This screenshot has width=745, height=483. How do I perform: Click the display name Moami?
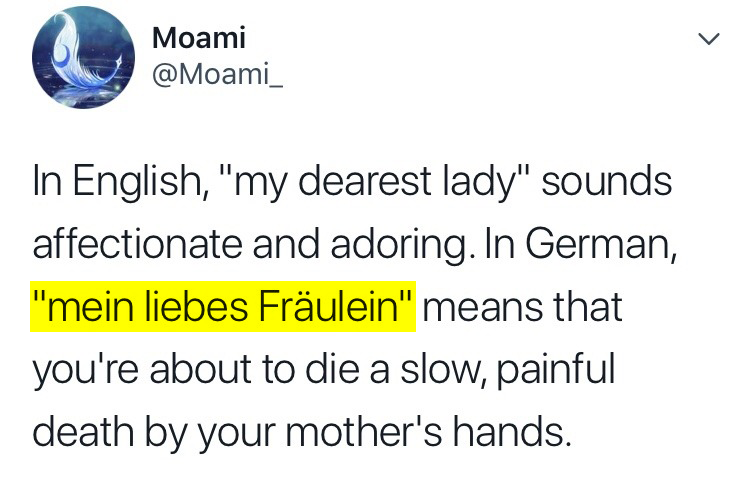[x=199, y=38]
